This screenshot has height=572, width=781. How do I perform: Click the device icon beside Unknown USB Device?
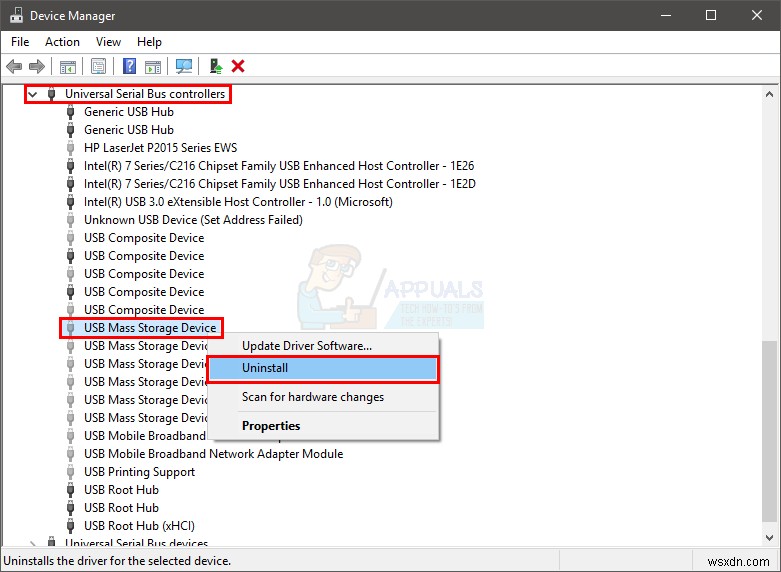point(71,220)
